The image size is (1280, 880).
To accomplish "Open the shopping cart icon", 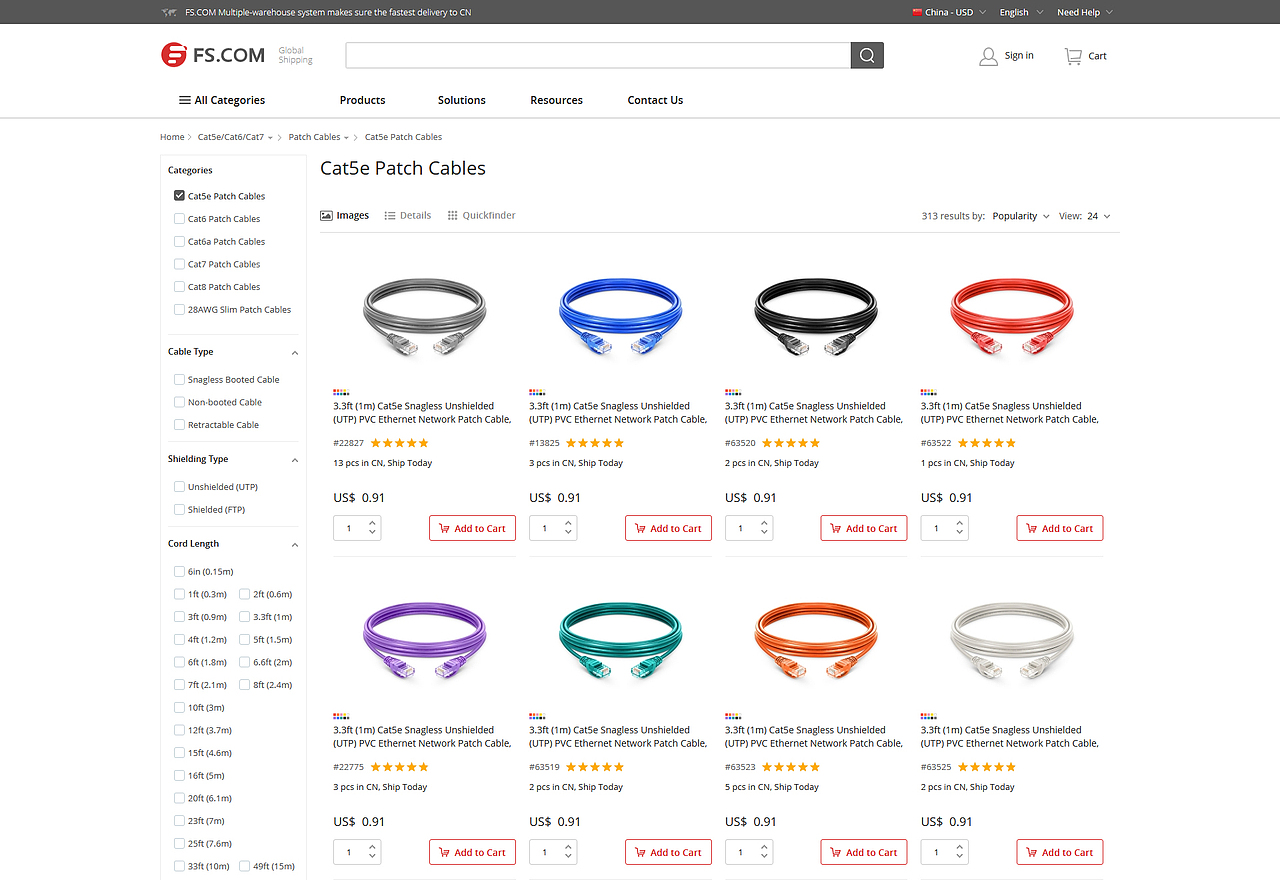I will pyautogui.click(x=1073, y=56).
